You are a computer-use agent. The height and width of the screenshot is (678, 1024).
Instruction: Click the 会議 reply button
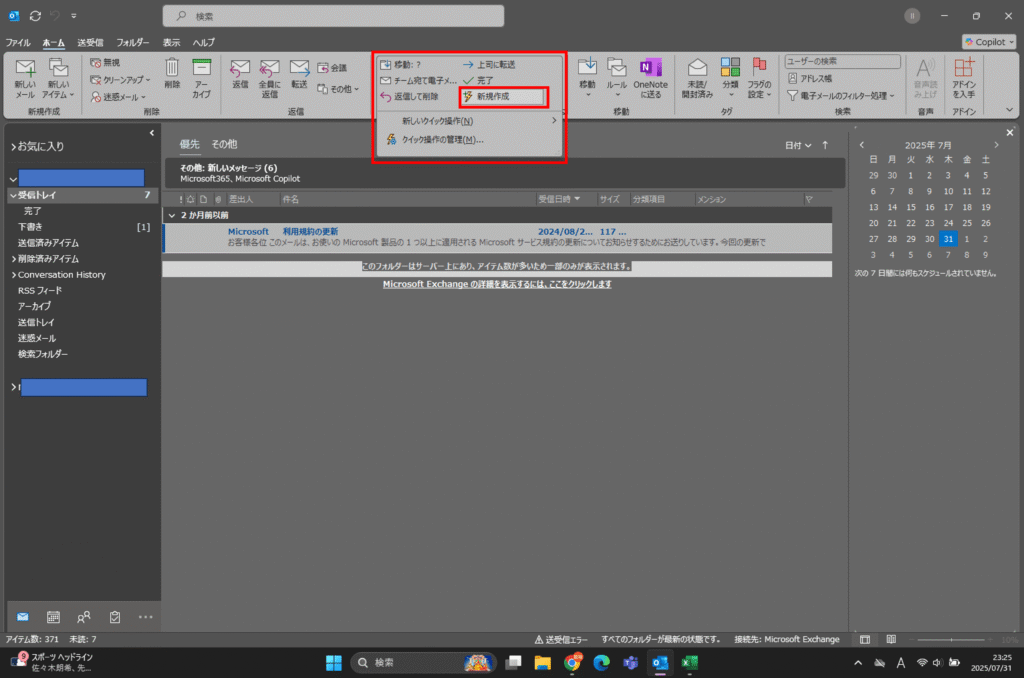point(332,68)
